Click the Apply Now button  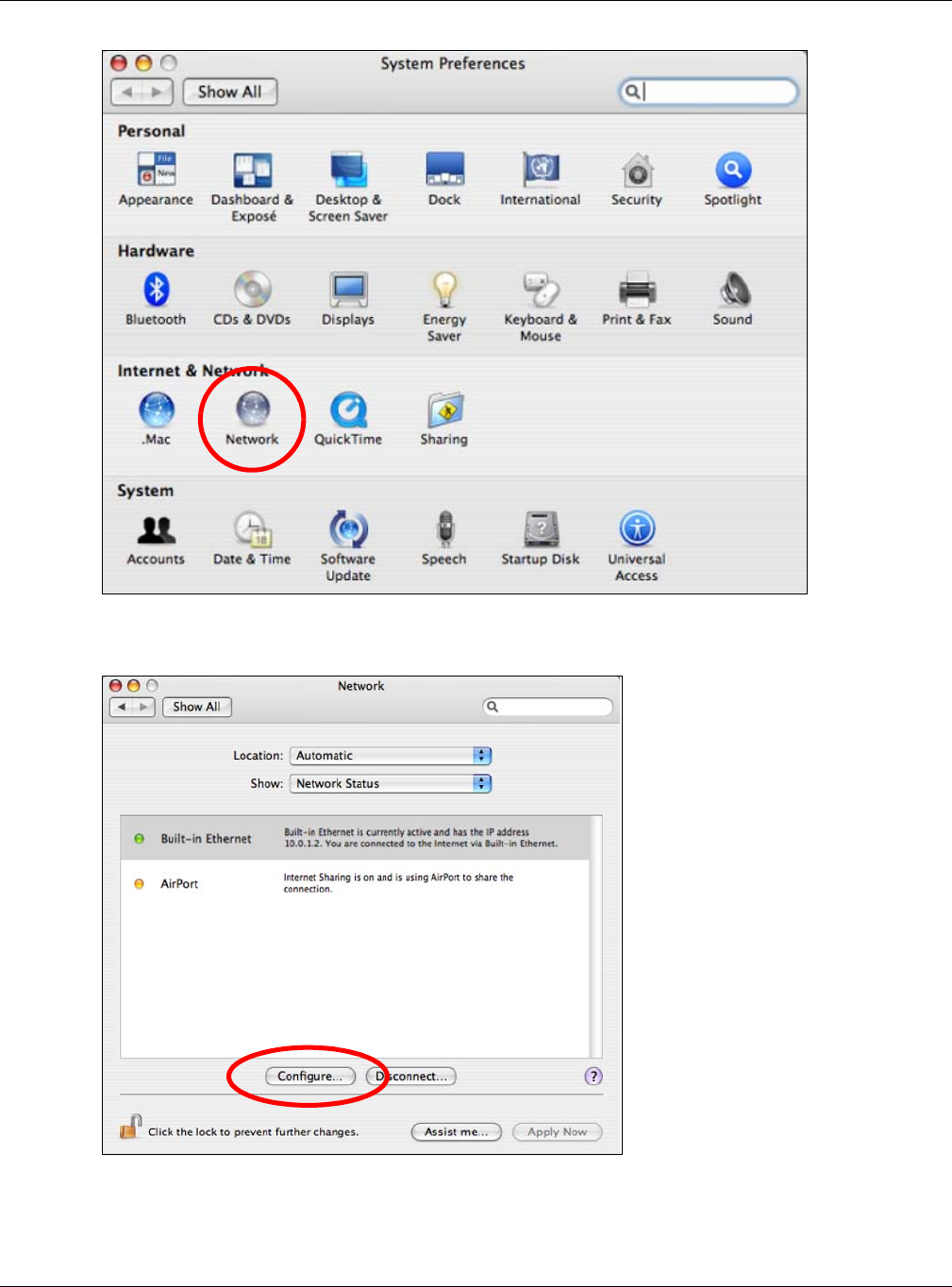point(557,1131)
